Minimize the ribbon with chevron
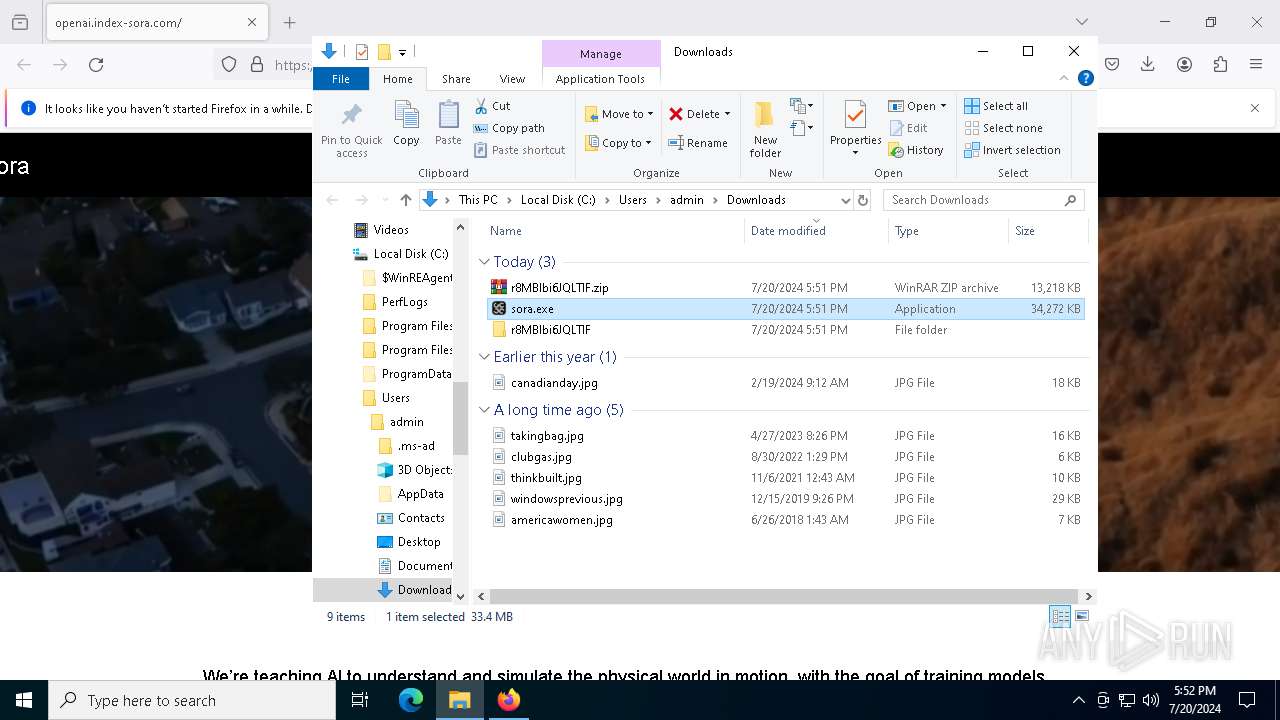 (x=1064, y=78)
